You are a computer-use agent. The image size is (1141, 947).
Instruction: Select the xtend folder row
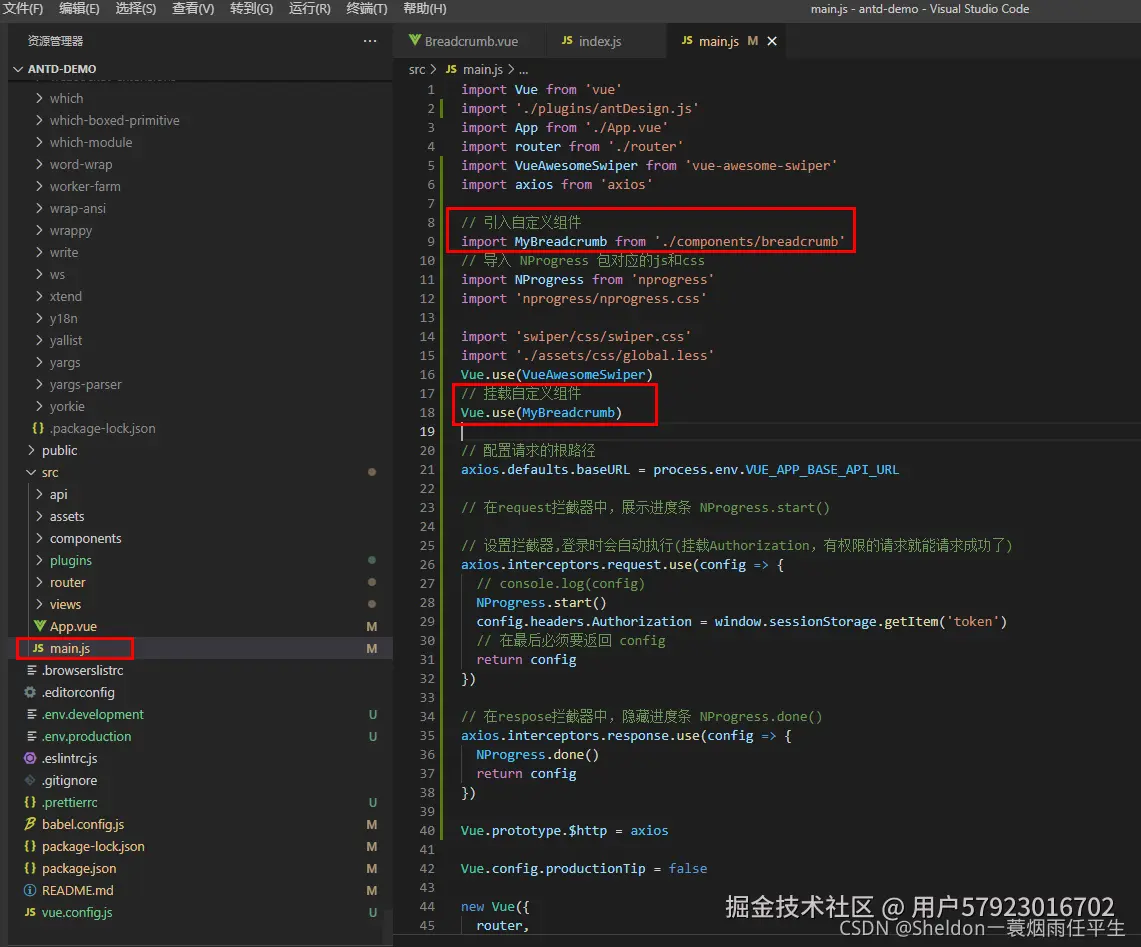click(x=200, y=296)
